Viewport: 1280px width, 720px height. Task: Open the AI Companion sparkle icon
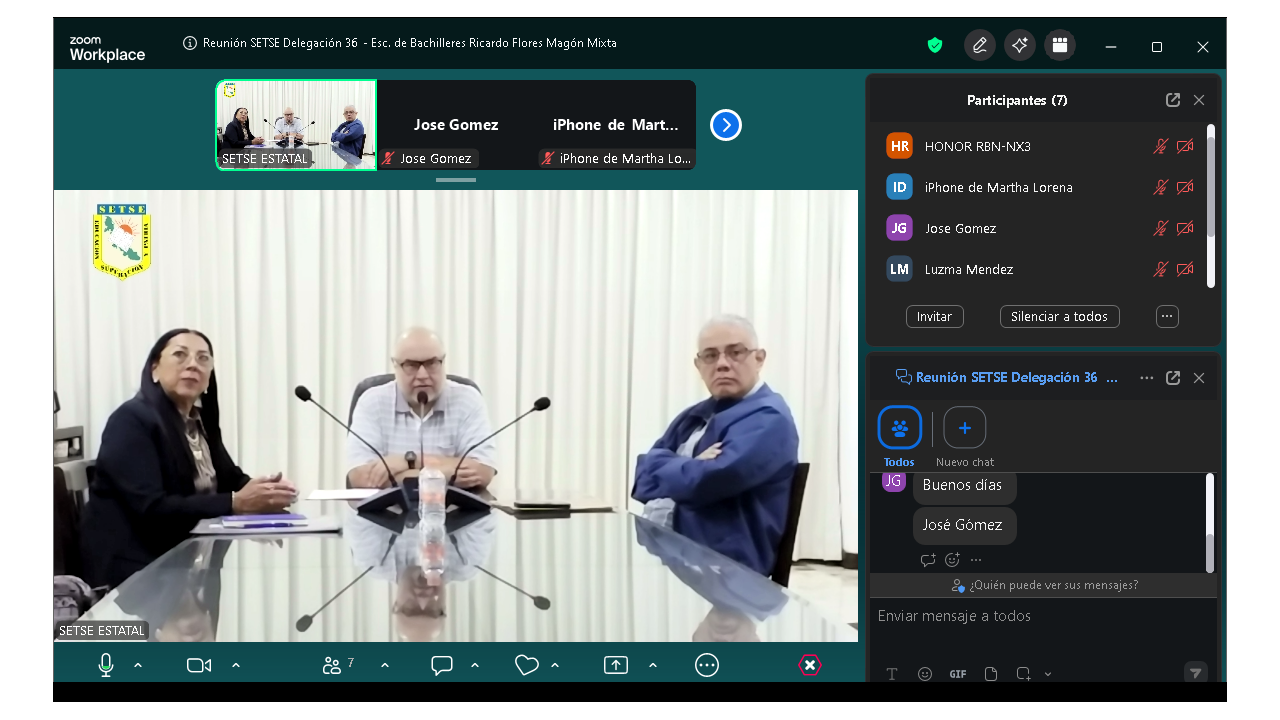click(1019, 45)
